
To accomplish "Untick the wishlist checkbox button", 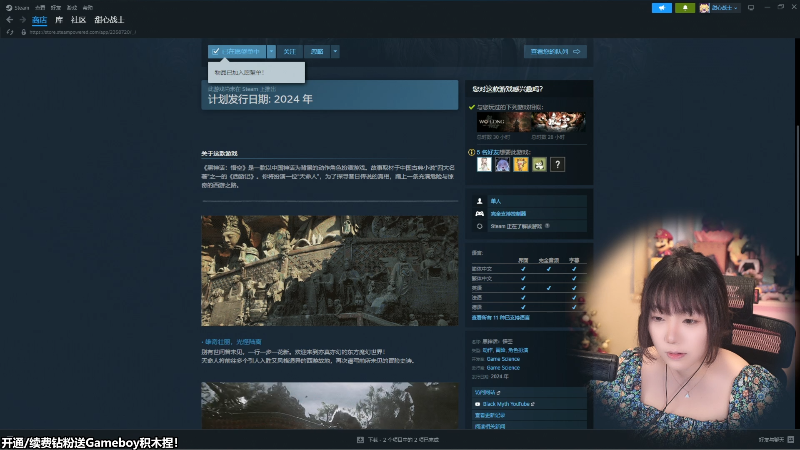I will [x=237, y=52].
